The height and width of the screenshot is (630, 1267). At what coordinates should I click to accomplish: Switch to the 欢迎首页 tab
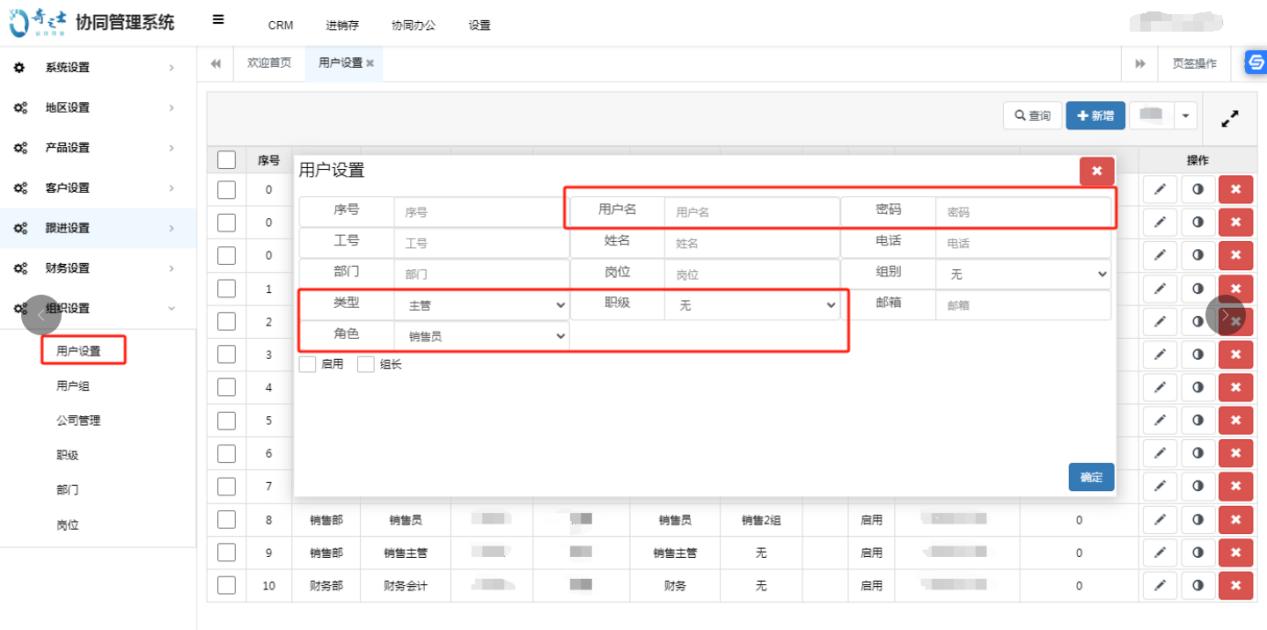(269, 63)
